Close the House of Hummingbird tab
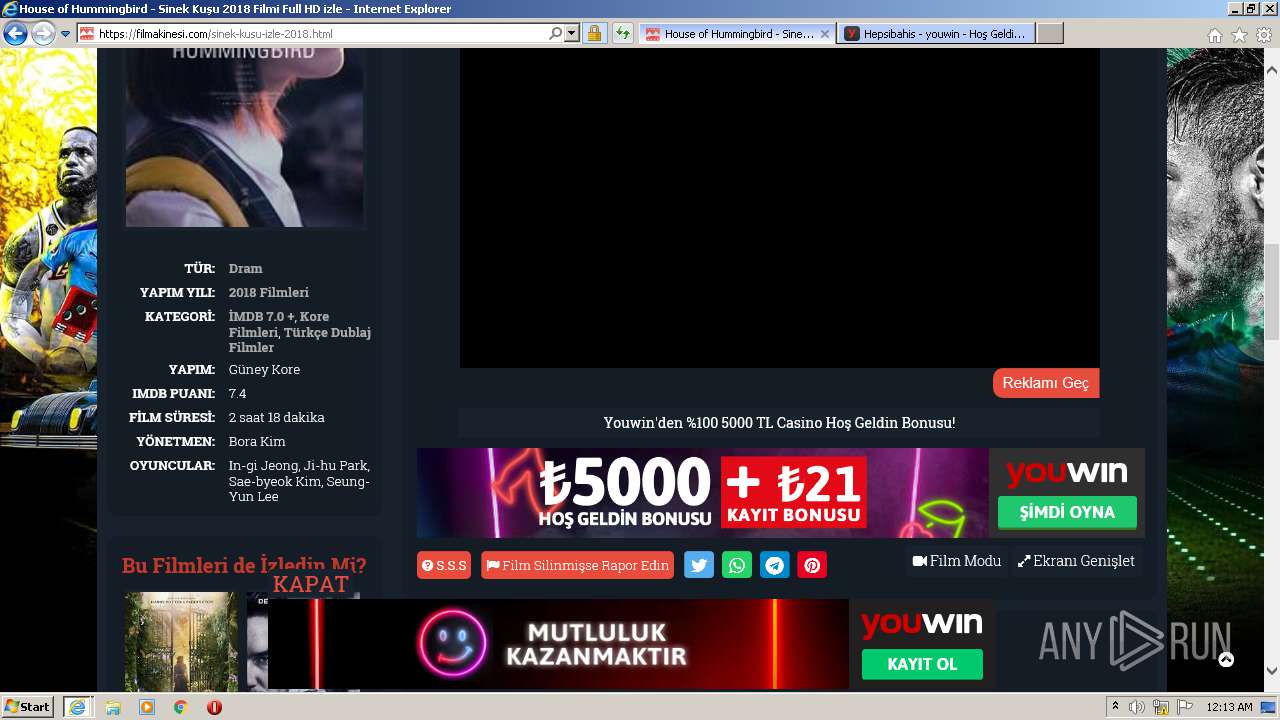The image size is (1280, 720). (x=825, y=34)
